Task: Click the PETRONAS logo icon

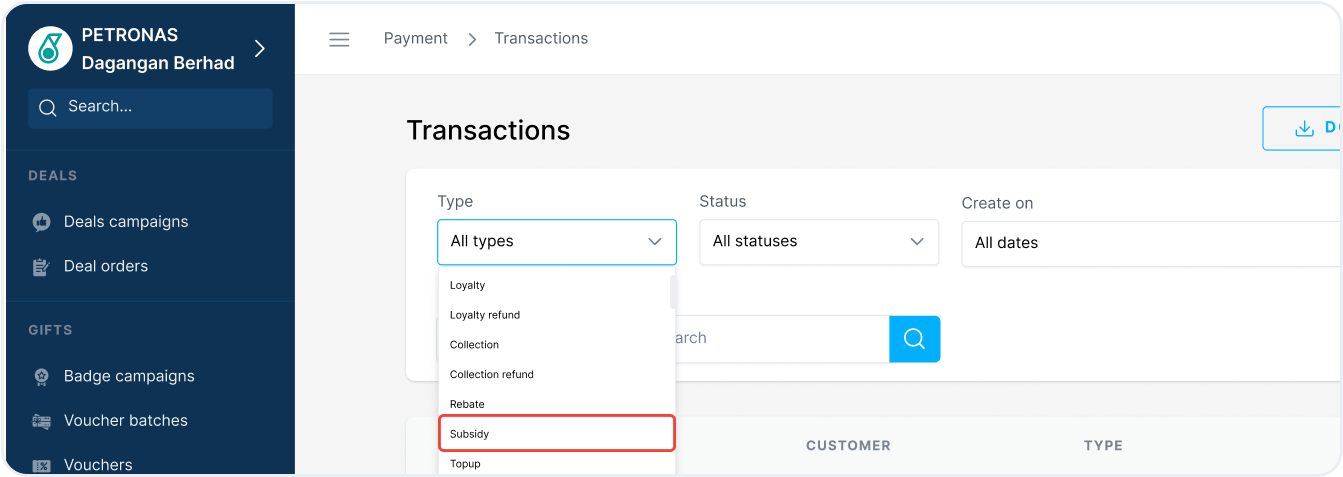Action: 50,49
